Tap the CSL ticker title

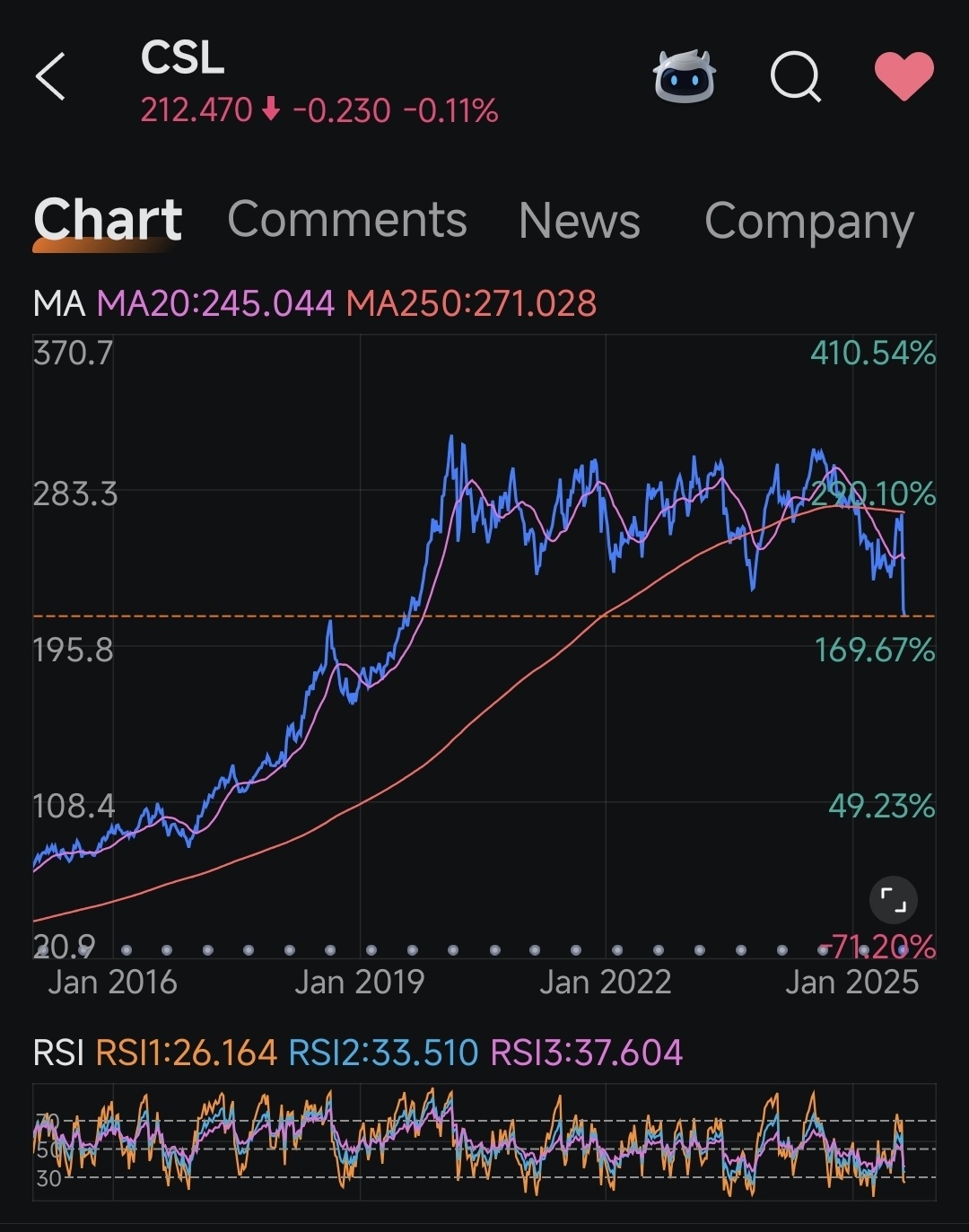(182, 58)
